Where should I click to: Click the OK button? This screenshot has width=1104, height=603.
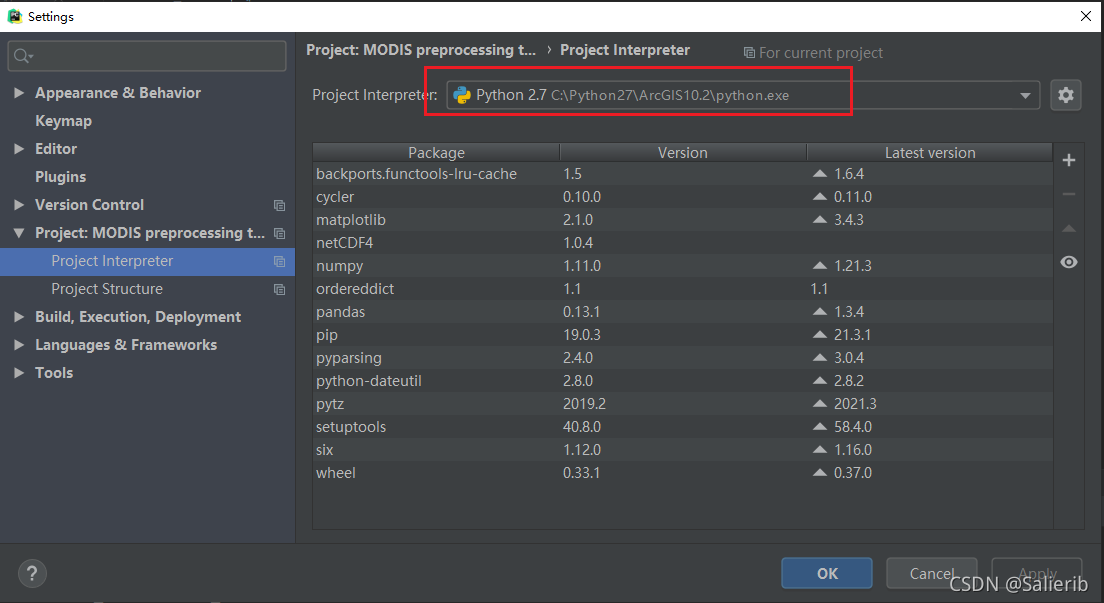pyautogui.click(x=827, y=573)
